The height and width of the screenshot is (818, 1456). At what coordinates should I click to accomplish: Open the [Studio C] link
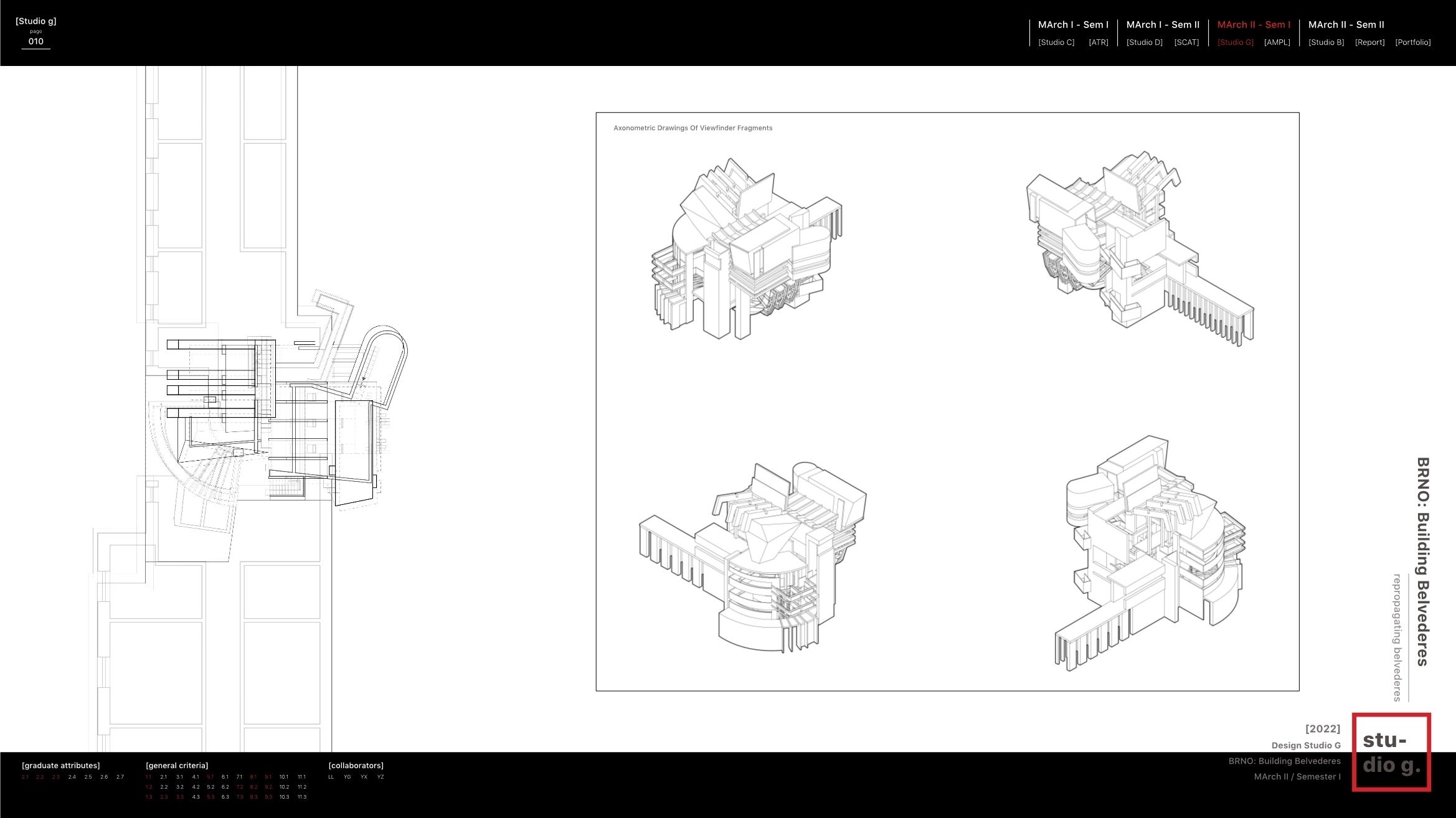pyautogui.click(x=1056, y=42)
